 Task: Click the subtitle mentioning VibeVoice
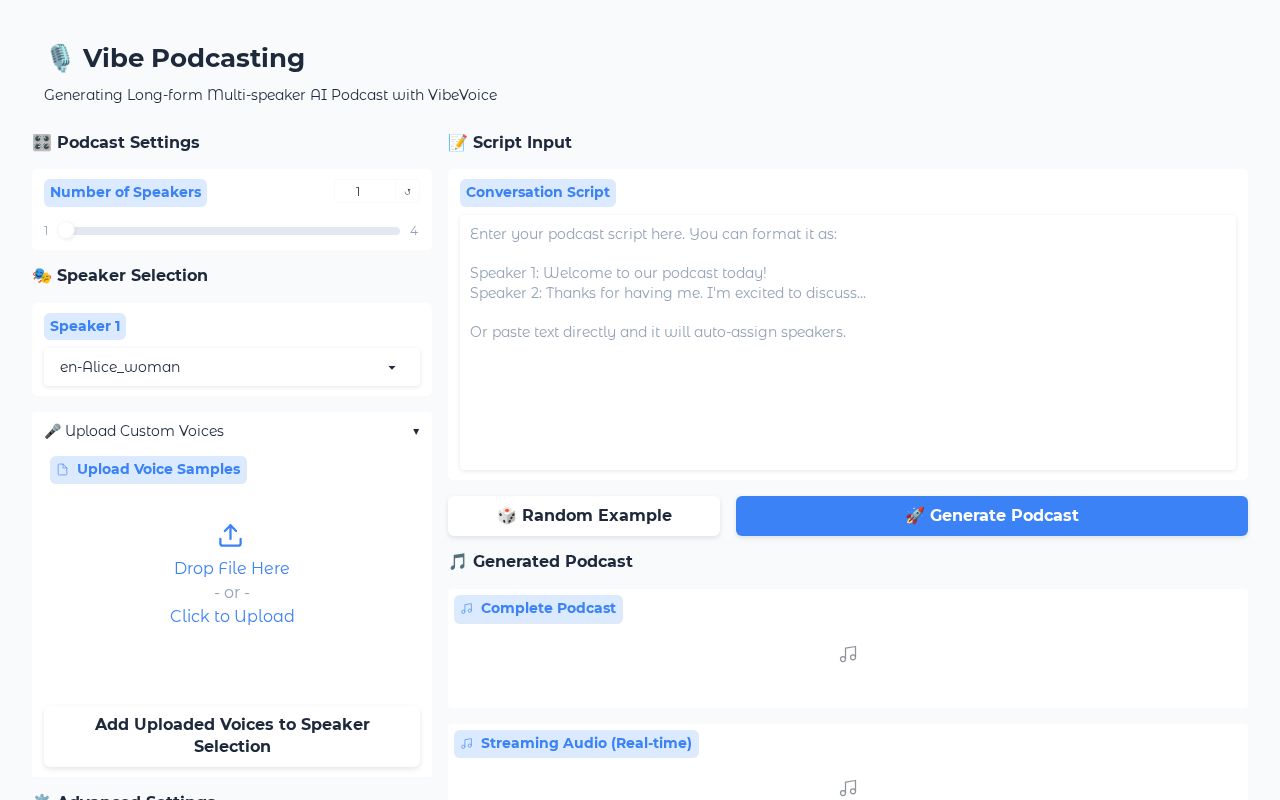270,95
